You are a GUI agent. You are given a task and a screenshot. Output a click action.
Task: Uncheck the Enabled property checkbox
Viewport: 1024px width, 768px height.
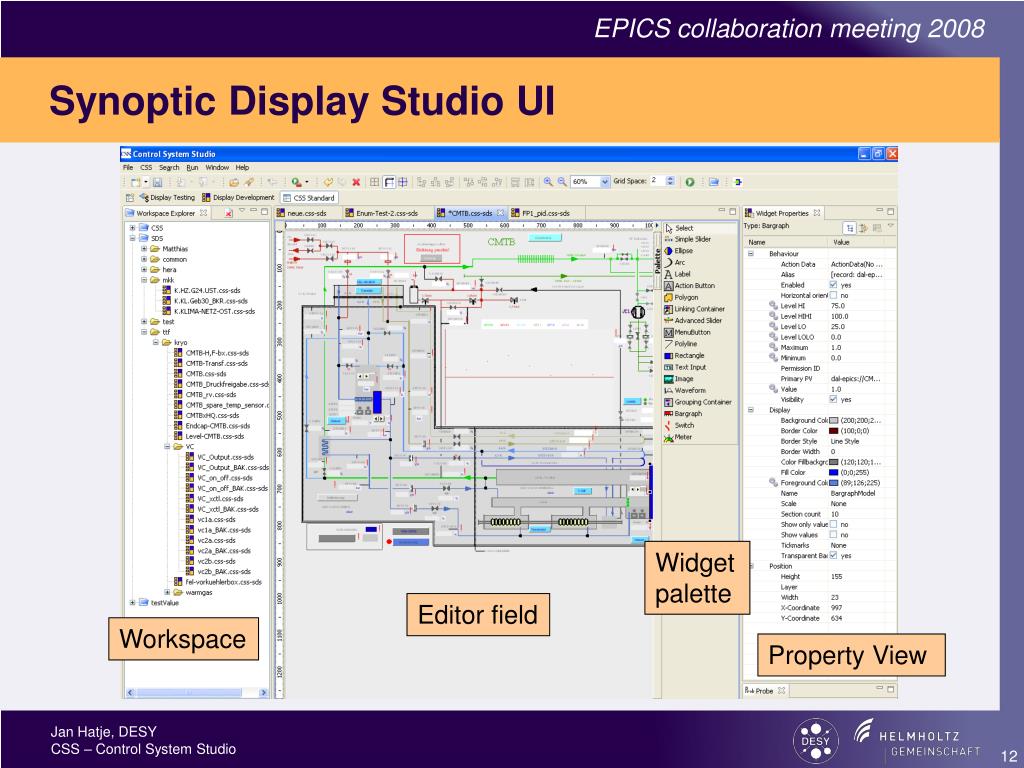[833, 285]
